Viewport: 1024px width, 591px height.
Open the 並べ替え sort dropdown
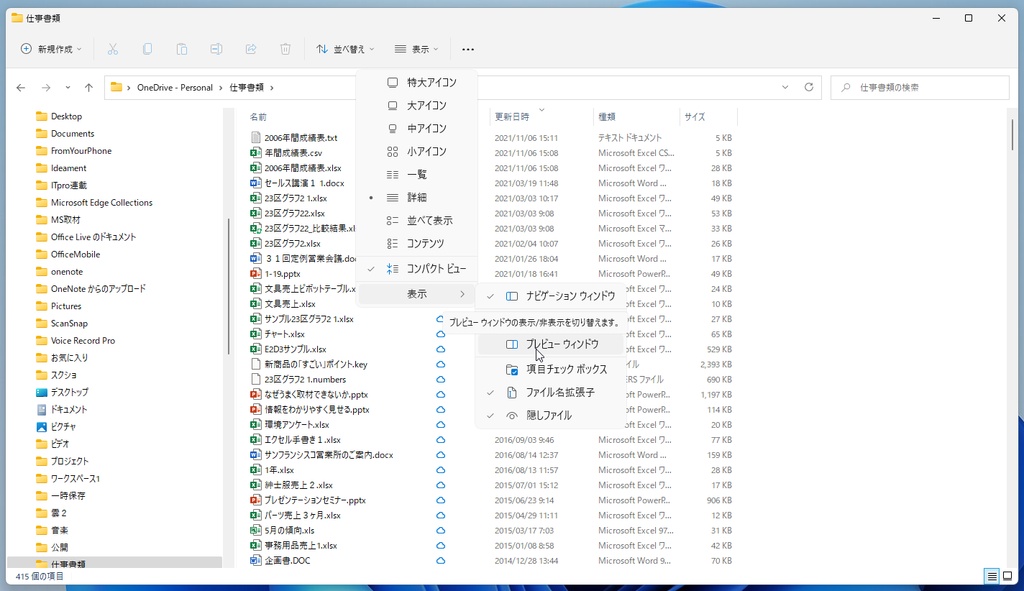(345, 49)
